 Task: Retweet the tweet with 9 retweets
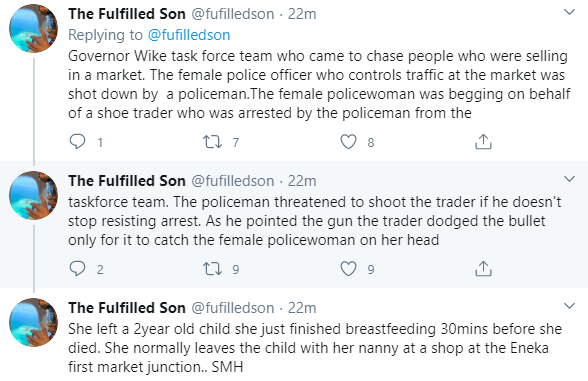tap(212, 268)
